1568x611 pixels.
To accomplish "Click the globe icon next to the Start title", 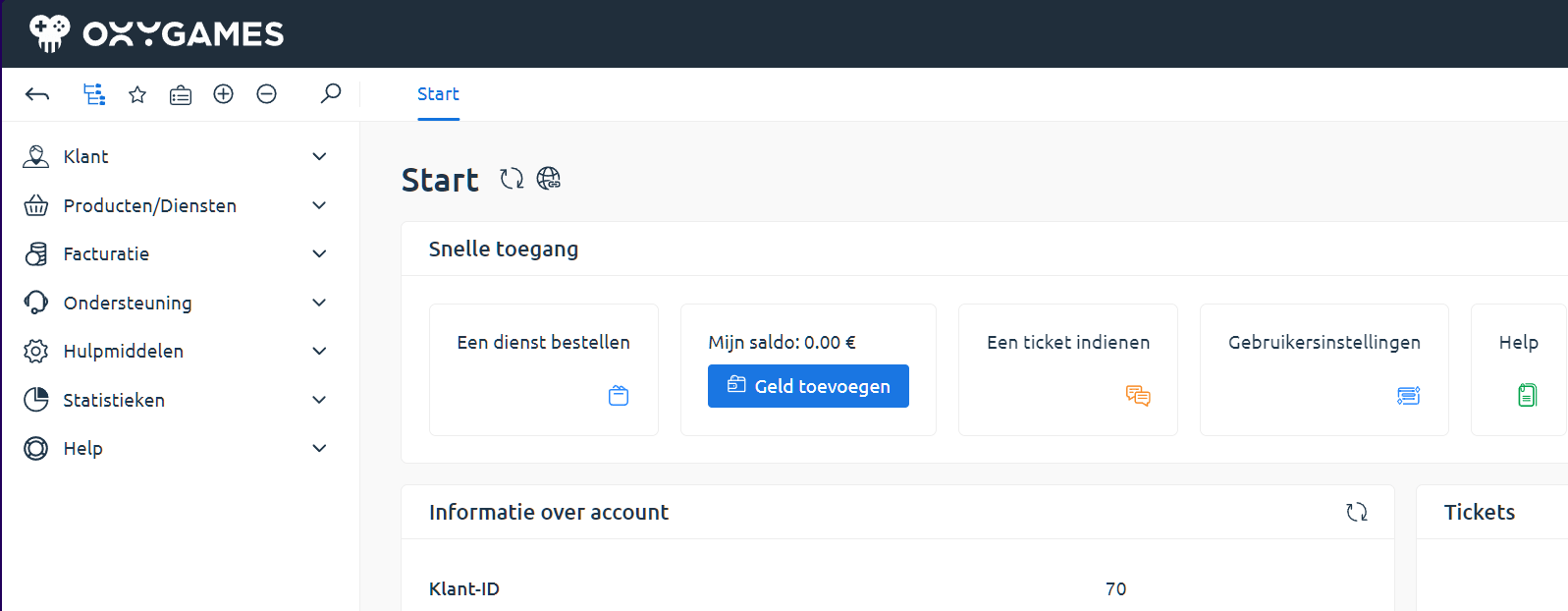I will pos(549,179).
